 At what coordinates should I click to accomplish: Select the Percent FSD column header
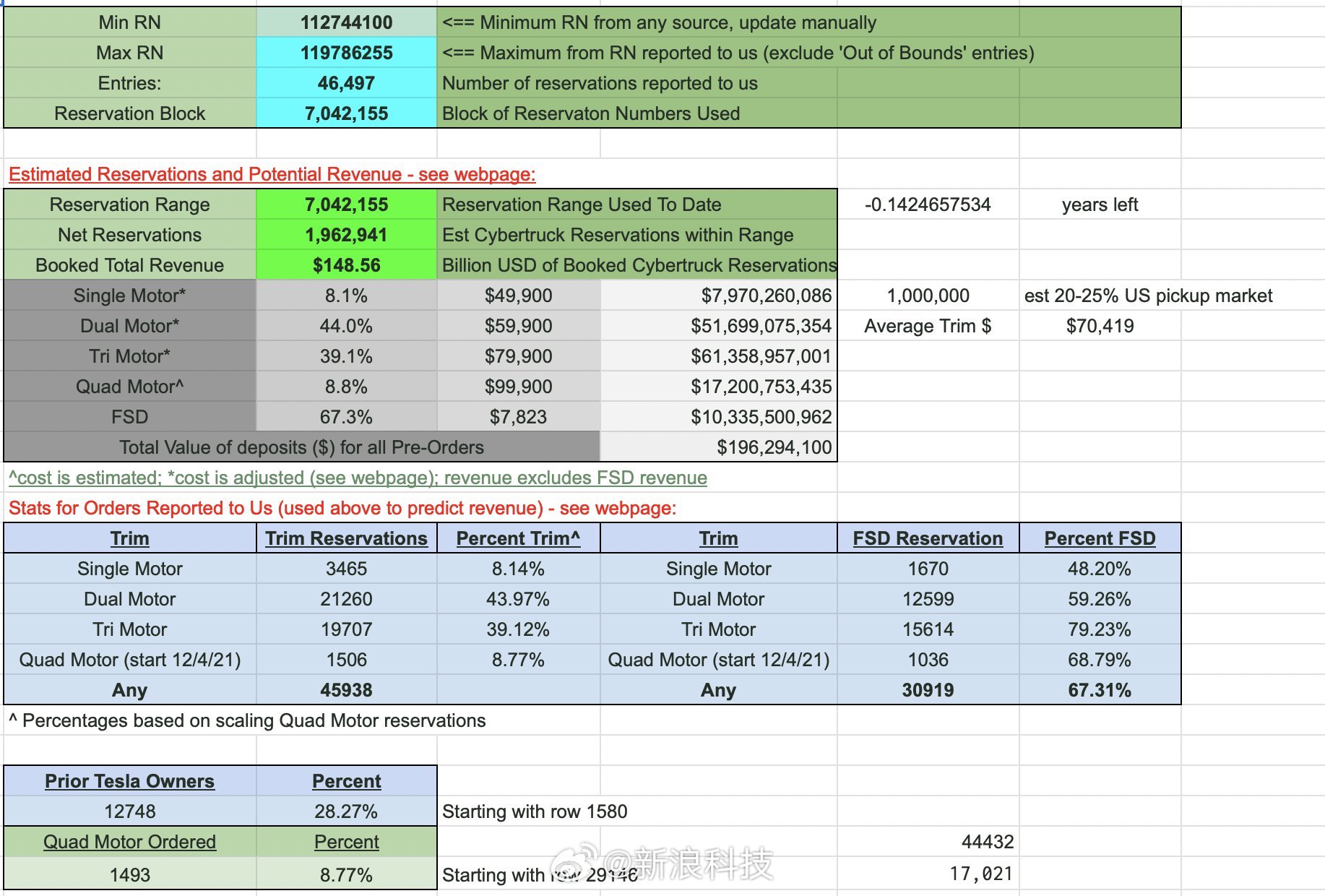tap(1100, 538)
